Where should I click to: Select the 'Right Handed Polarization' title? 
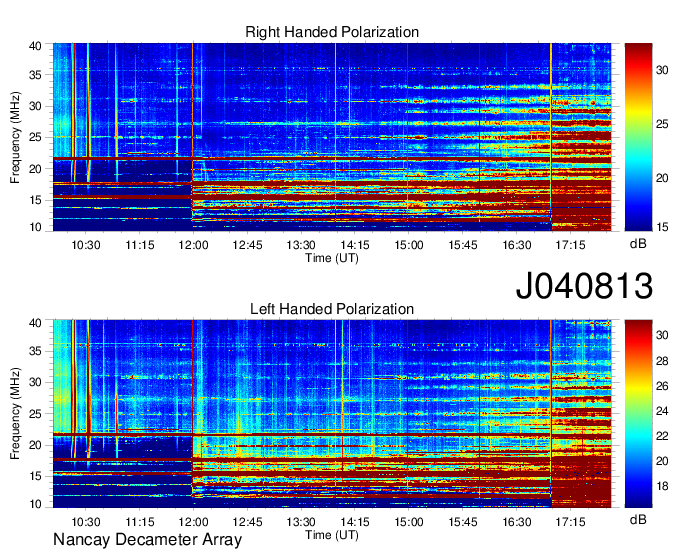(332, 32)
